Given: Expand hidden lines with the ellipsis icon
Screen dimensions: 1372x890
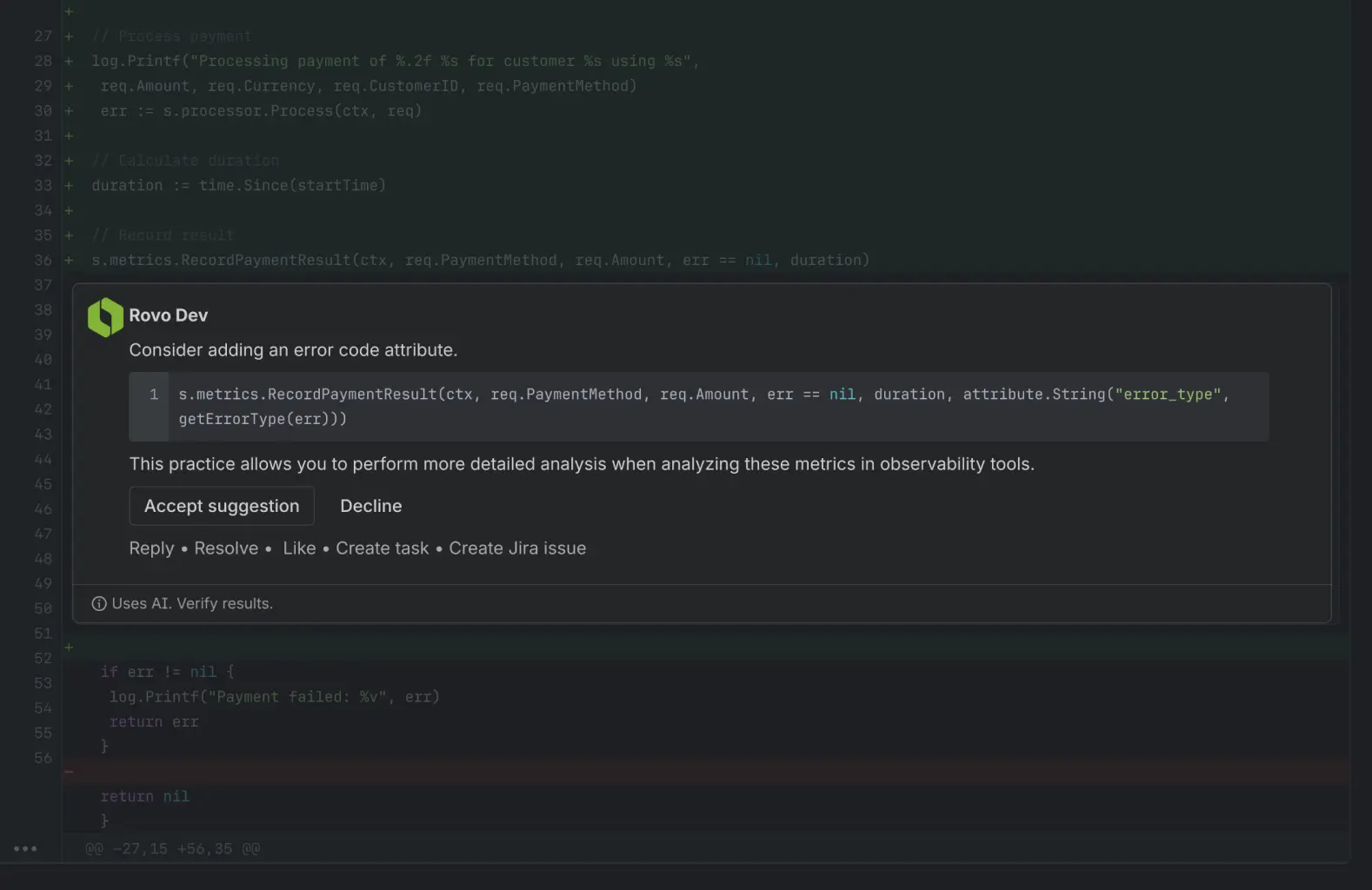Looking at the screenshot, I should coord(25,848).
